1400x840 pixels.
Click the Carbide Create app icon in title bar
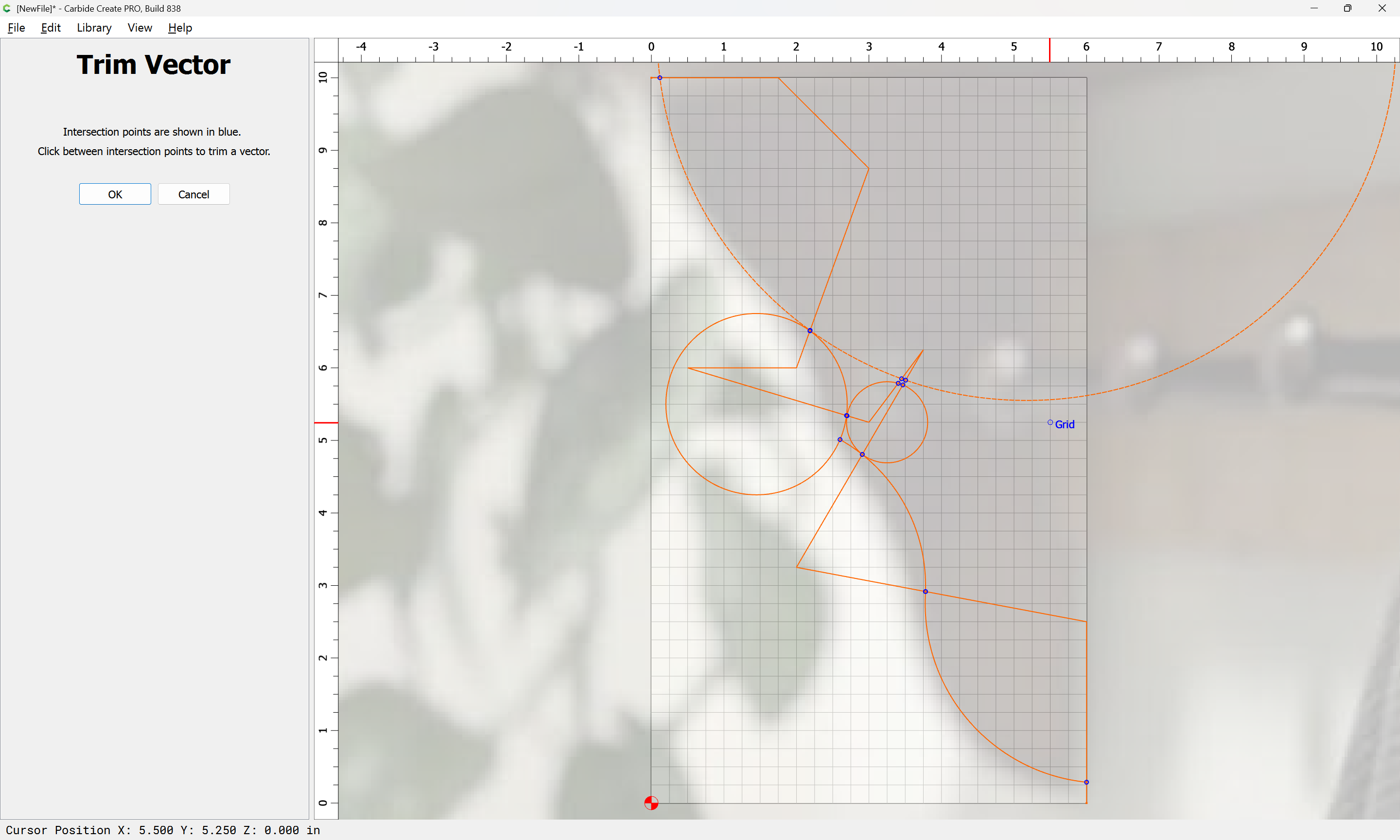(7, 8)
